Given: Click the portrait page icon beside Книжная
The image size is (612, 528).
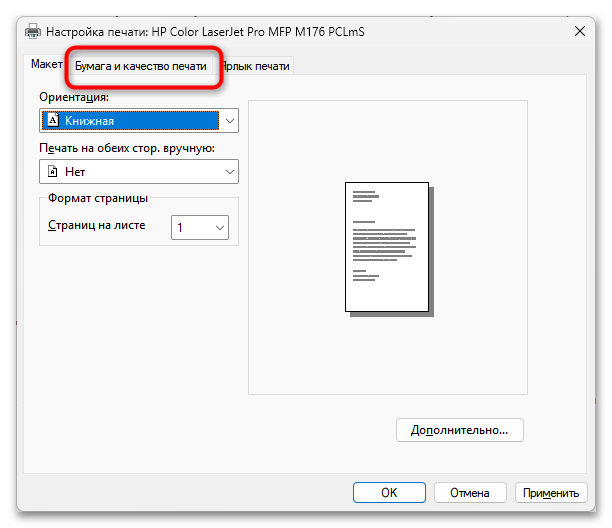Looking at the screenshot, I should coord(53,120).
